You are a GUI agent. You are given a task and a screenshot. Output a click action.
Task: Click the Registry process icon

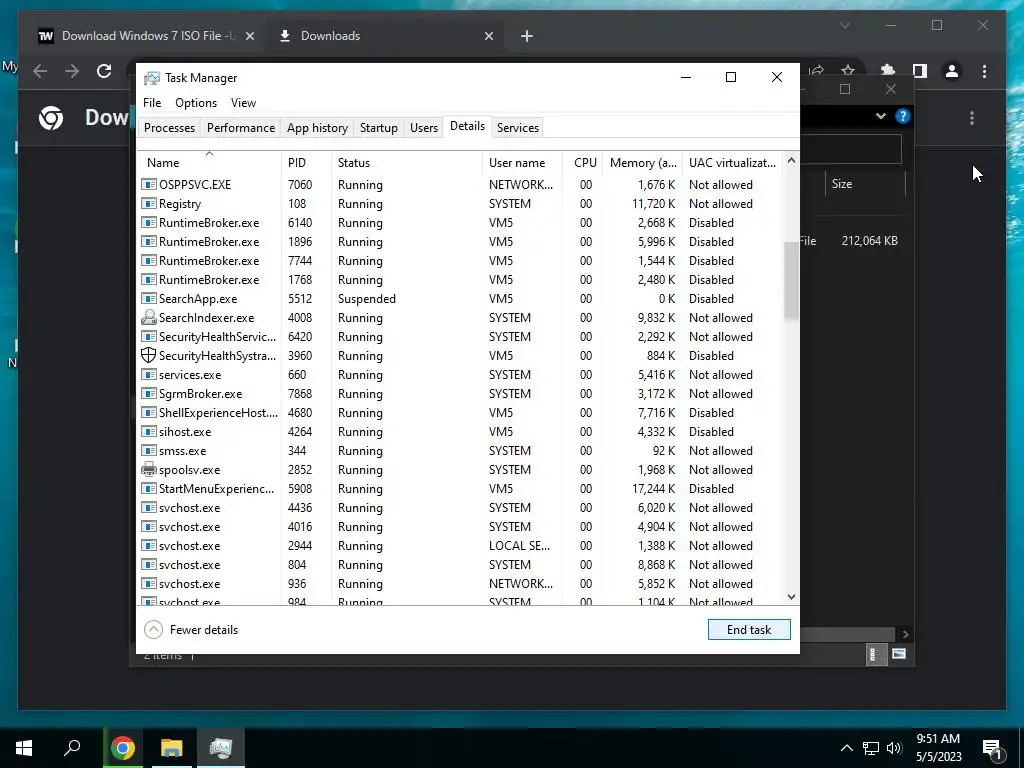tap(149, 204)
